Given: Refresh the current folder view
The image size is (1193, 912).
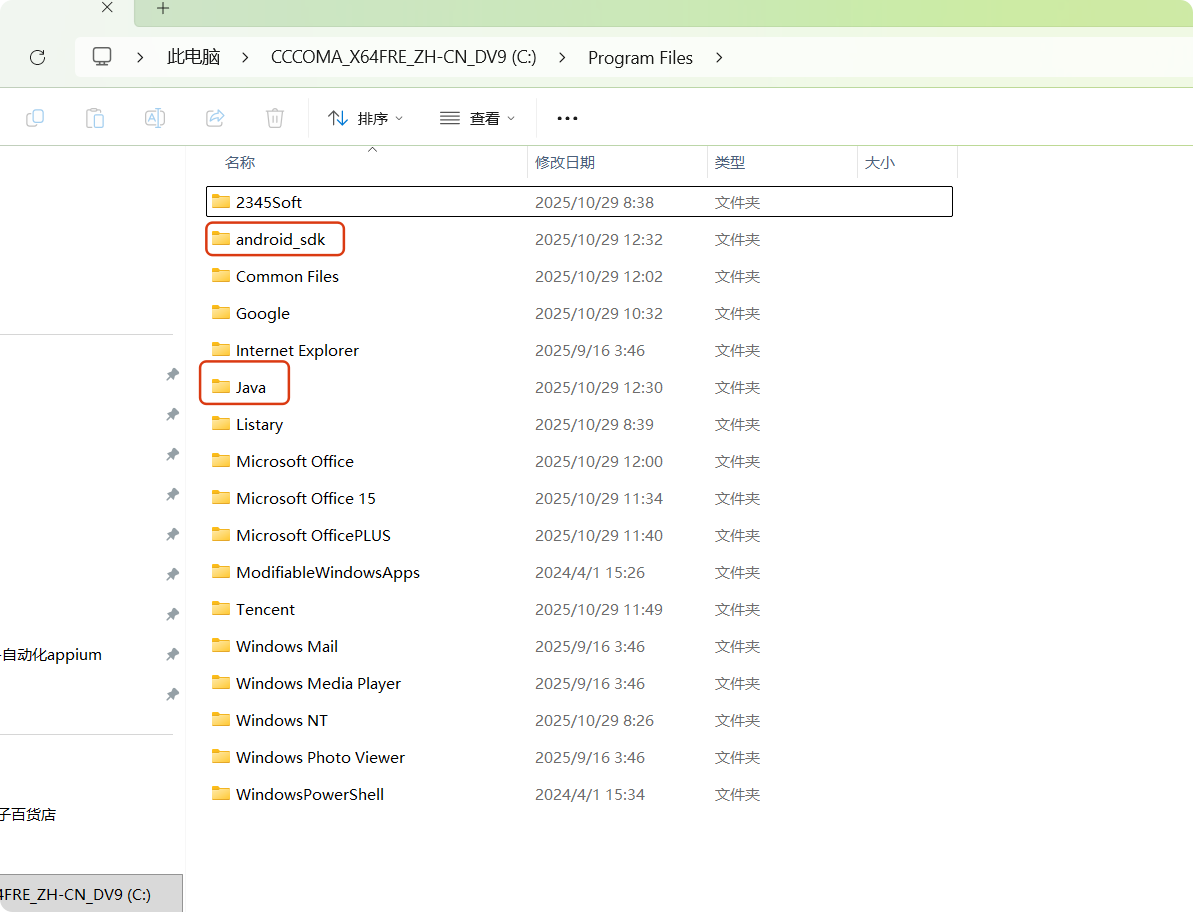Looking at the screenshot, I should pos(37,57).
